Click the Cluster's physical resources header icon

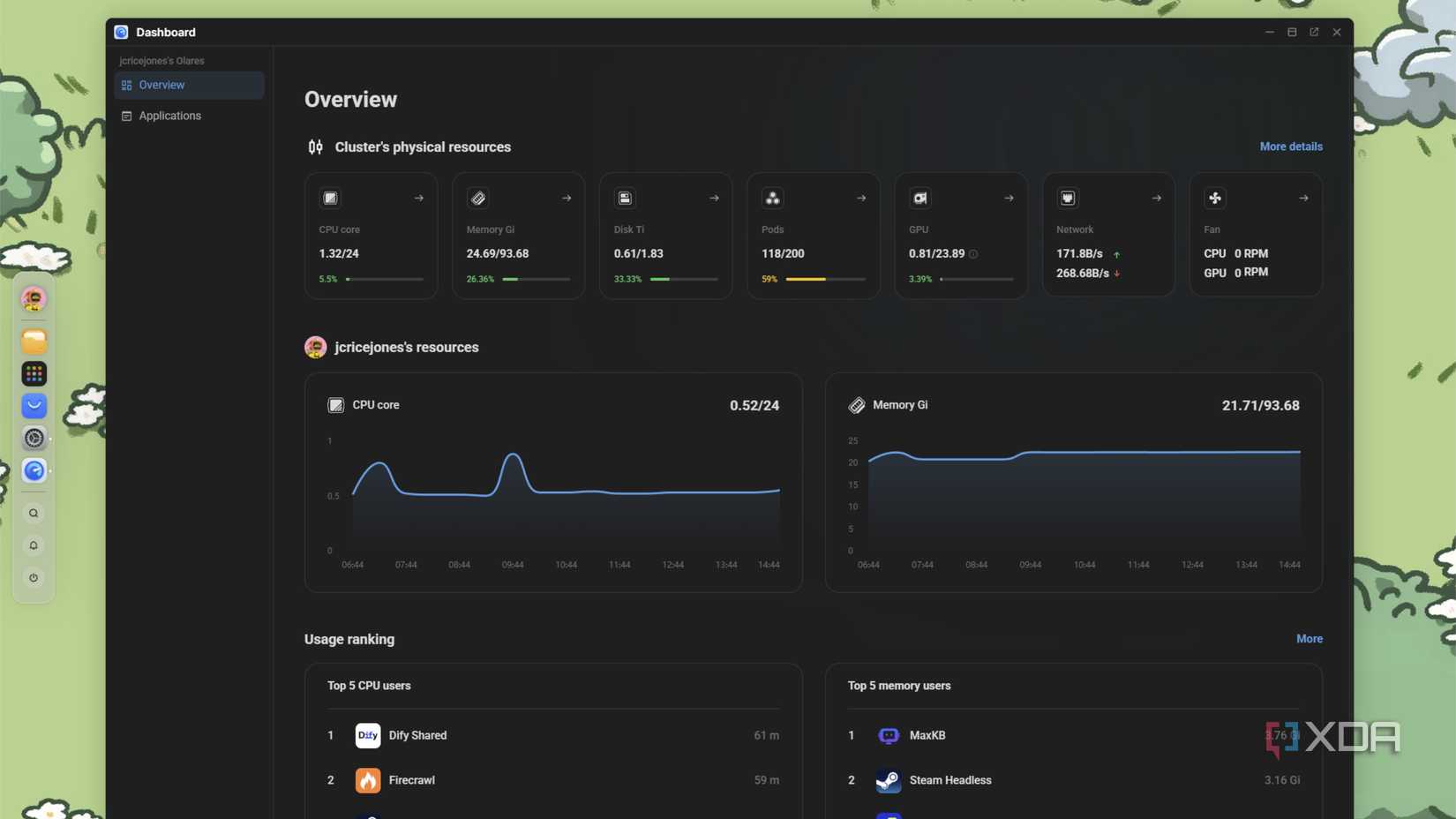315,147
